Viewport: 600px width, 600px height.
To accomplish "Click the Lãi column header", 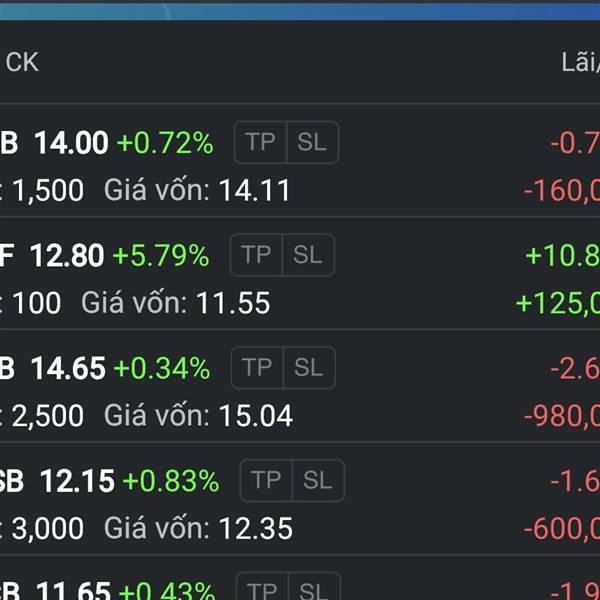I will coord(580,62).
